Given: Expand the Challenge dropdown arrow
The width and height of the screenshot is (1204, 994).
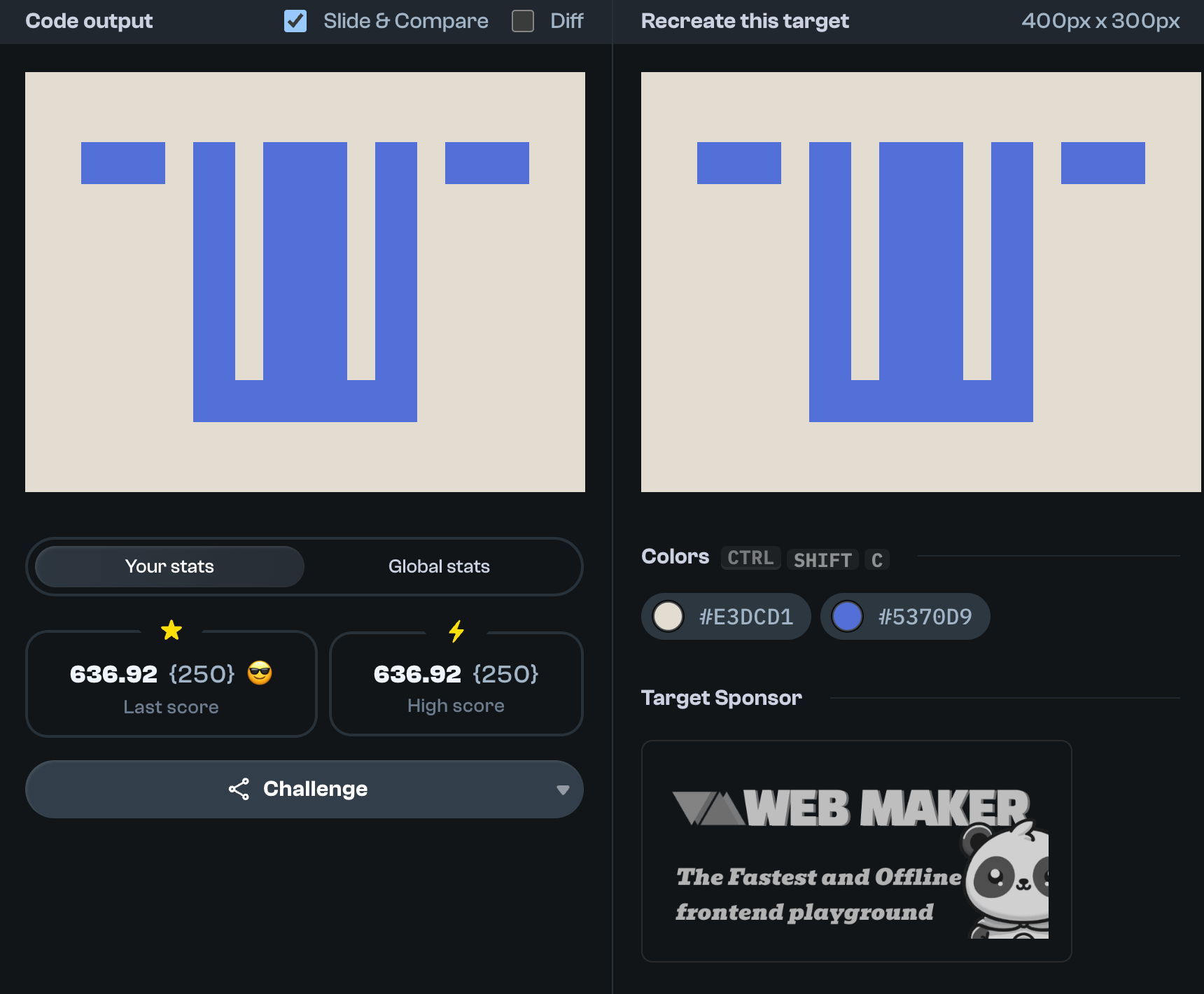Looking at the screenshot, I should tap(562, 790).
